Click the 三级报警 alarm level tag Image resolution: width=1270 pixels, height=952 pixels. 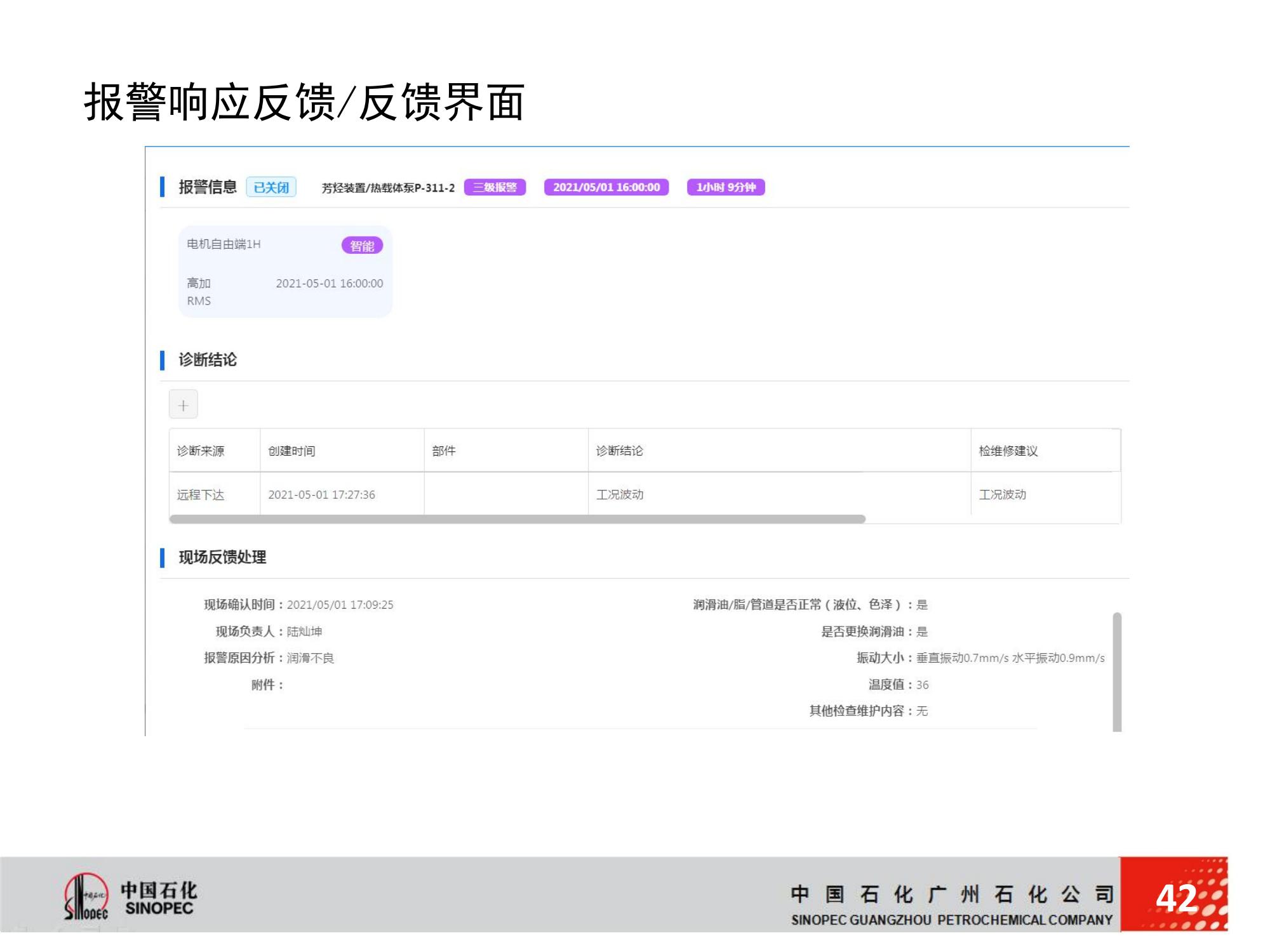pos(495,187)
